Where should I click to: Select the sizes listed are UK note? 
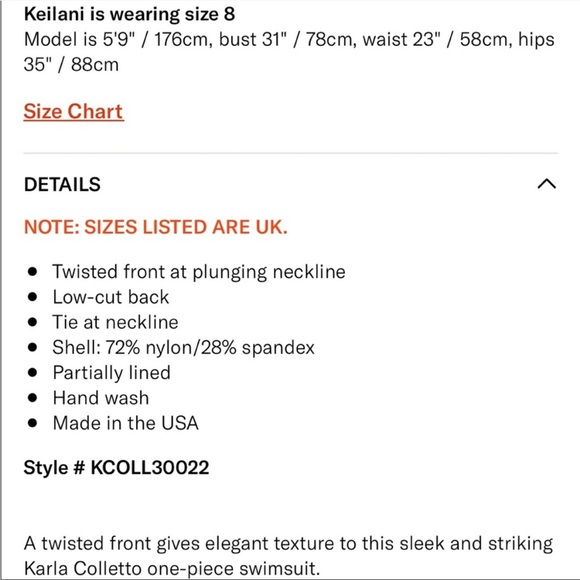tap(156, 227)
